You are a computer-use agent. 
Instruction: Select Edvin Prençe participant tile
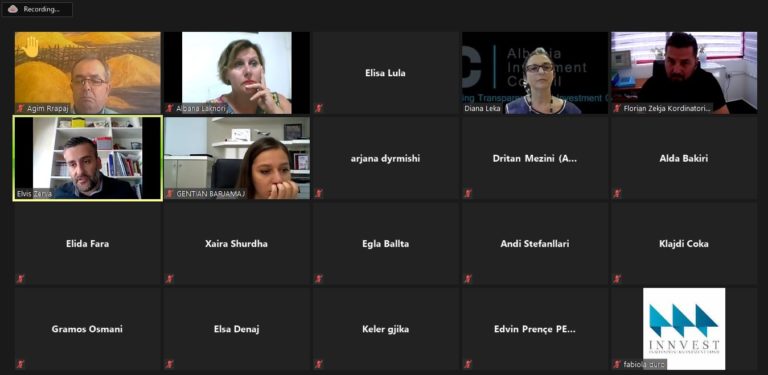tap(535, 328)
